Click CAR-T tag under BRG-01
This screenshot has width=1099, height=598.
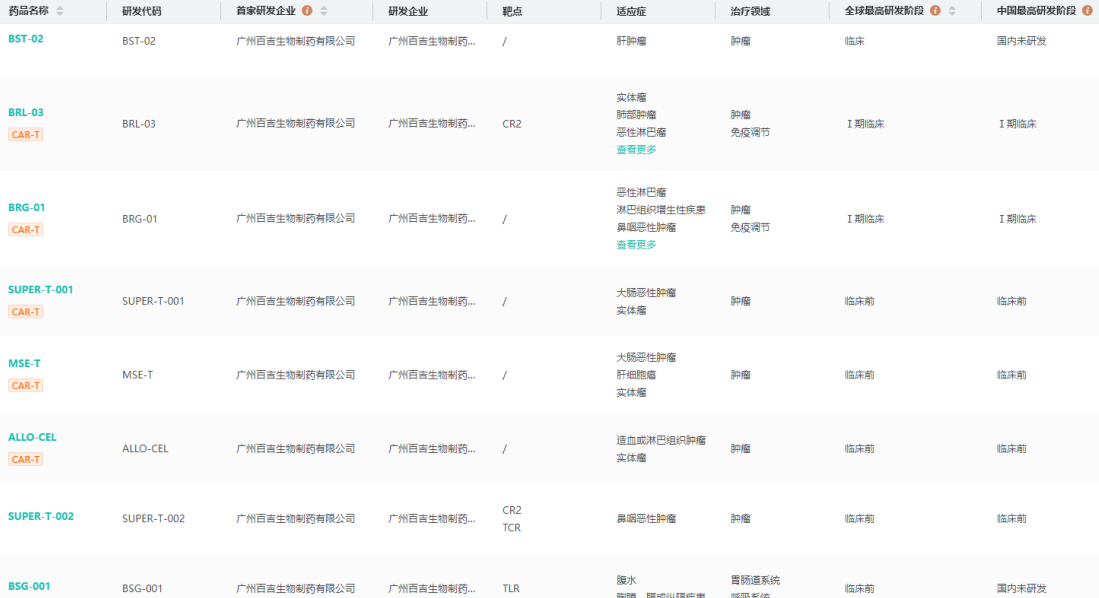coord(25,230)
